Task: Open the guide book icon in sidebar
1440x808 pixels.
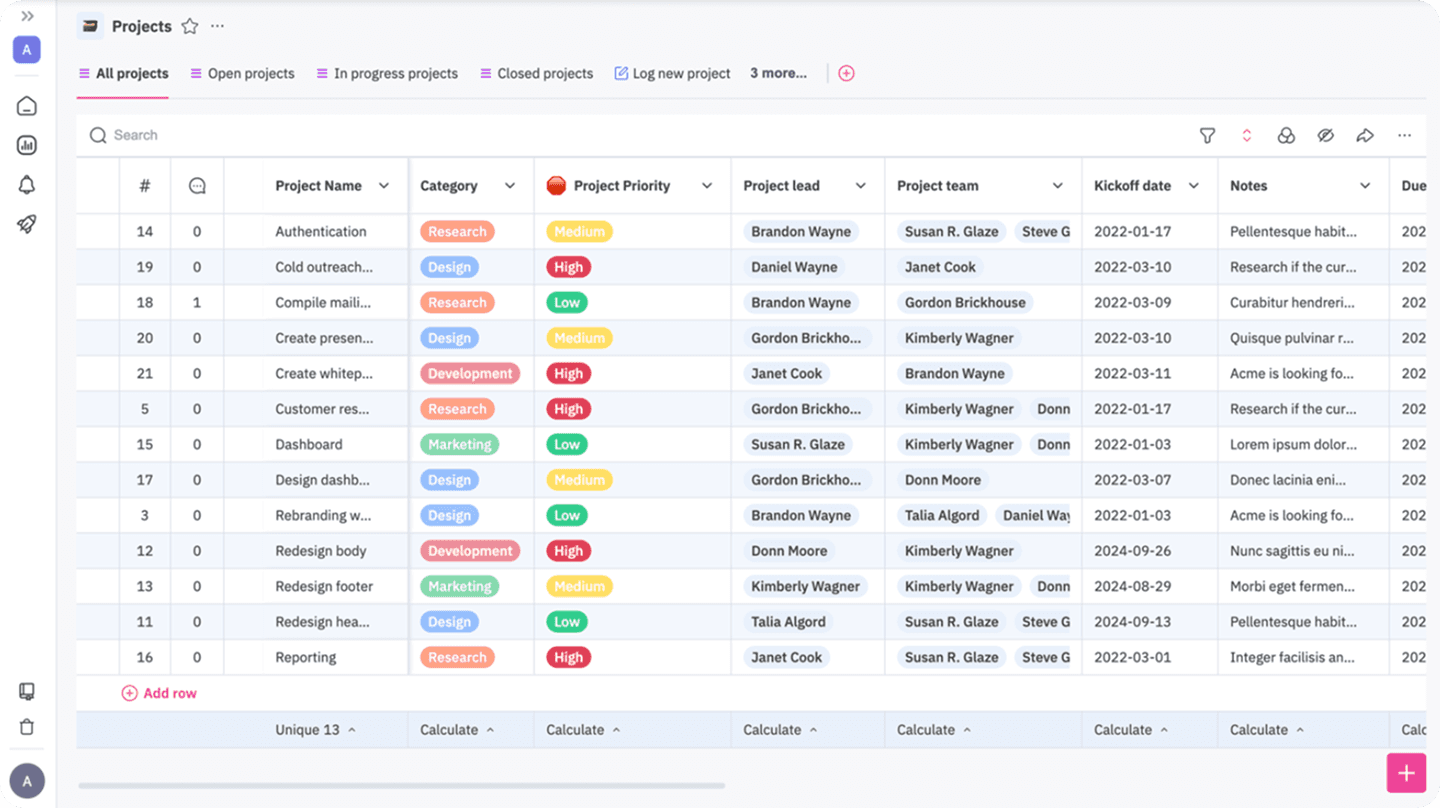Action: [27, 692]
